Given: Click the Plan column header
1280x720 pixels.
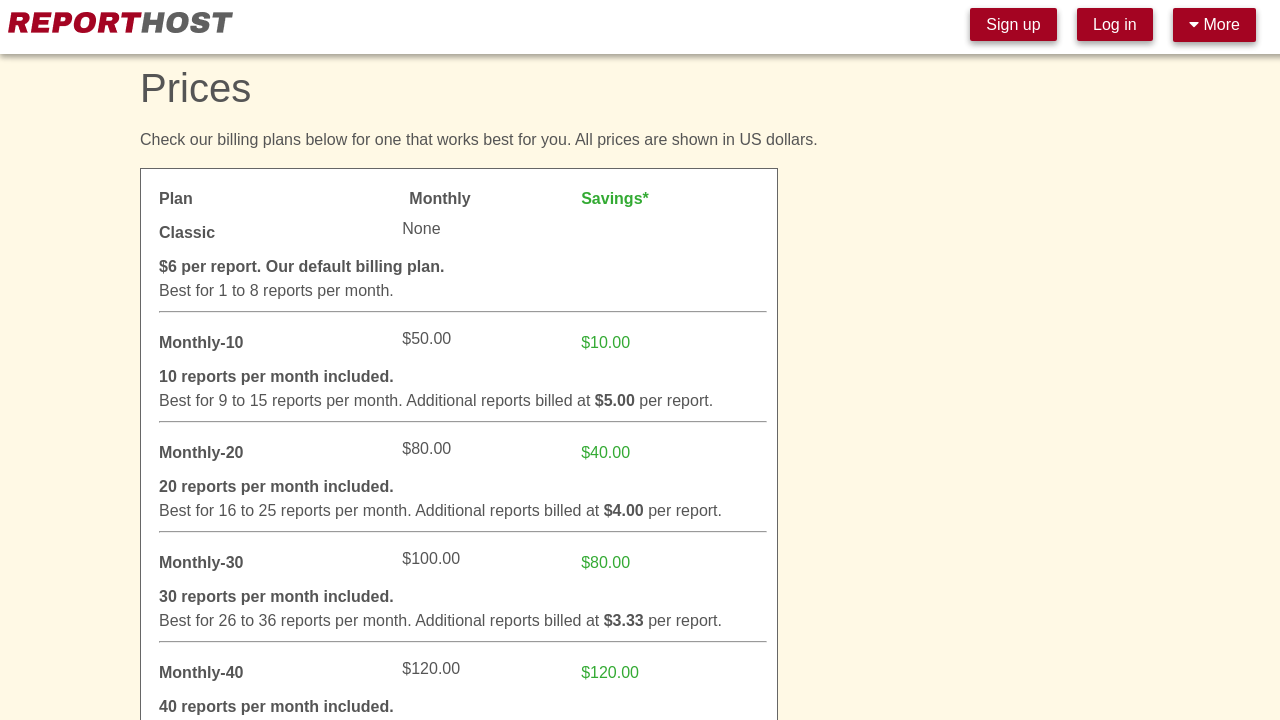Looking at the screenshot, I should tap(176, 199).
